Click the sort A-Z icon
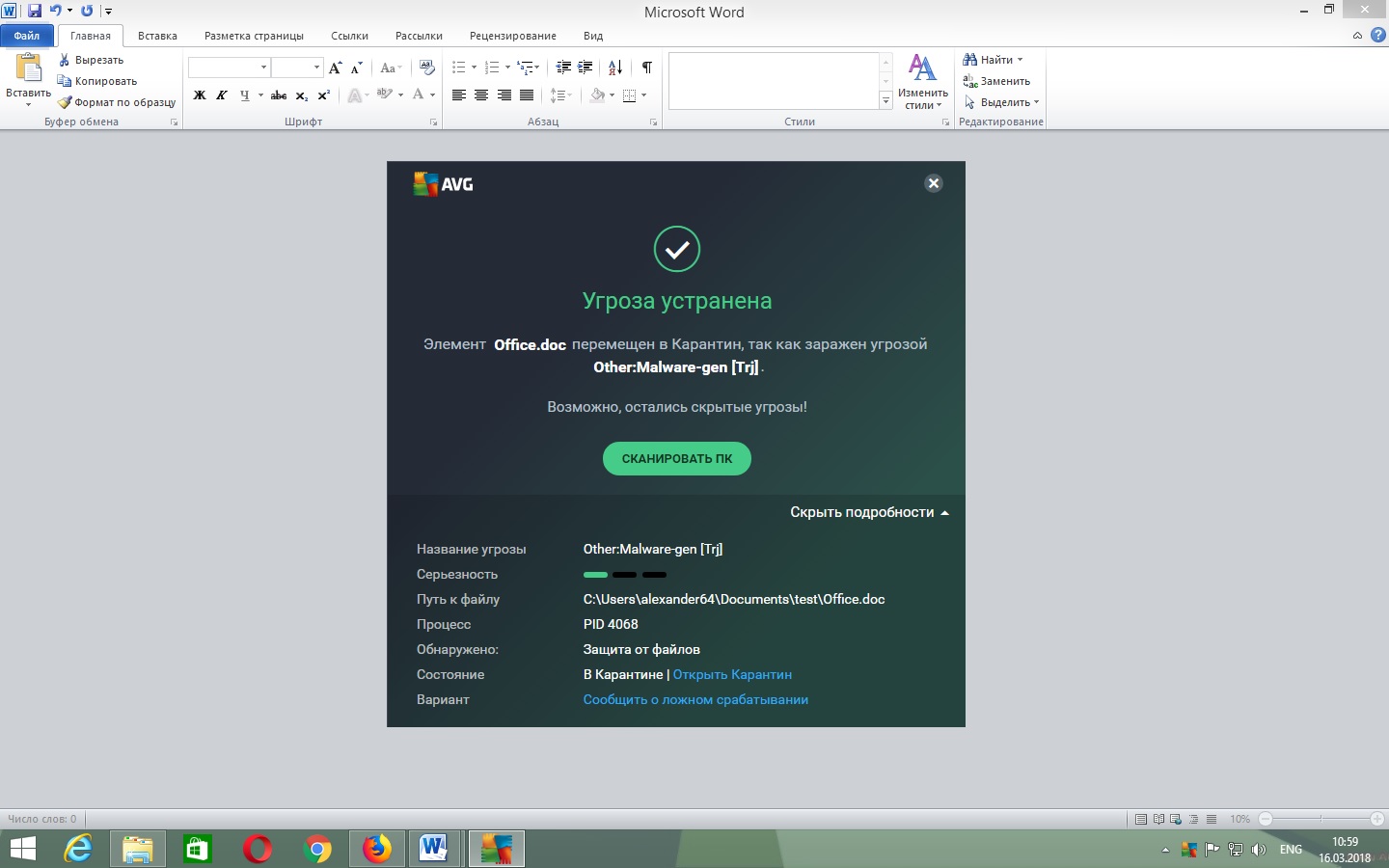 coord(614,68)
